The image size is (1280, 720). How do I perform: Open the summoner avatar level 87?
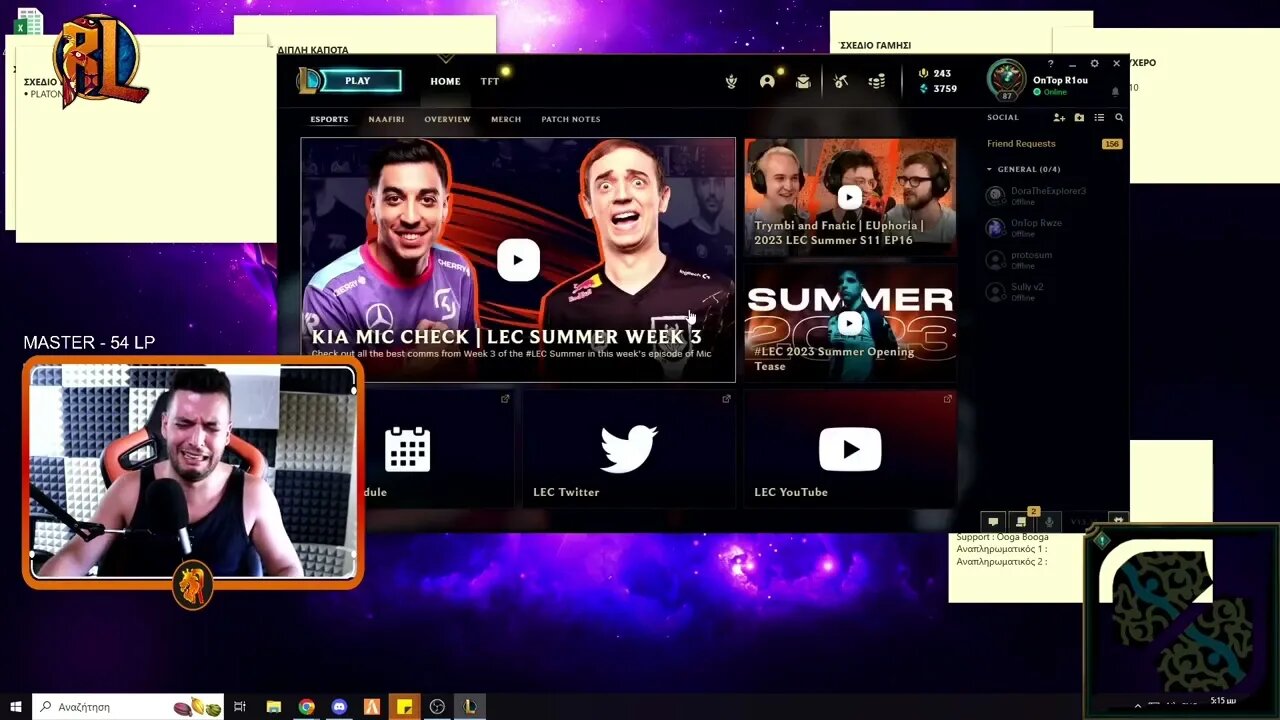[1006, 80]
